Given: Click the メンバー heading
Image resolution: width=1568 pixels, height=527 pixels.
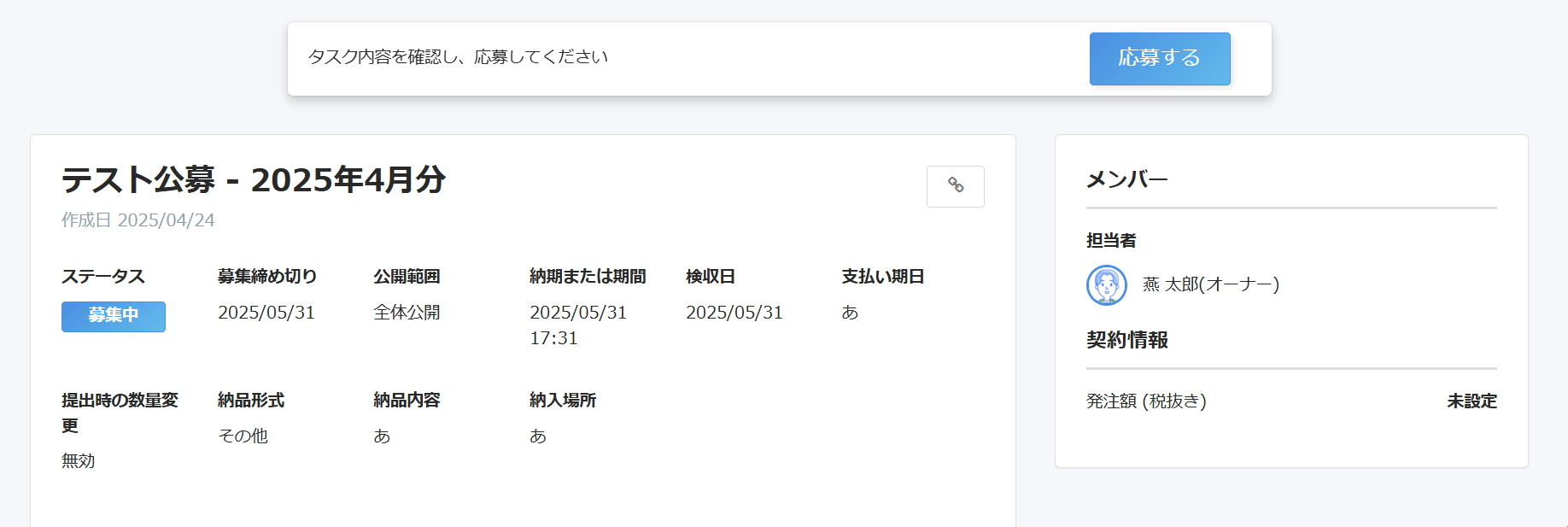Looking at the screenshot, I should (x=1126, y=179).
